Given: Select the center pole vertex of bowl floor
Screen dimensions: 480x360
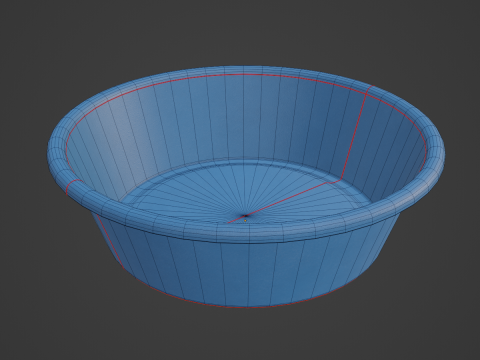Looking at the screenshot, I should coord(246,216).
